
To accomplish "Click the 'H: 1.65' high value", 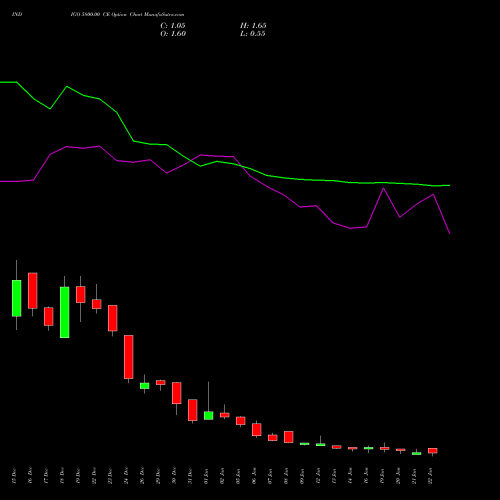I will point(253,26).
